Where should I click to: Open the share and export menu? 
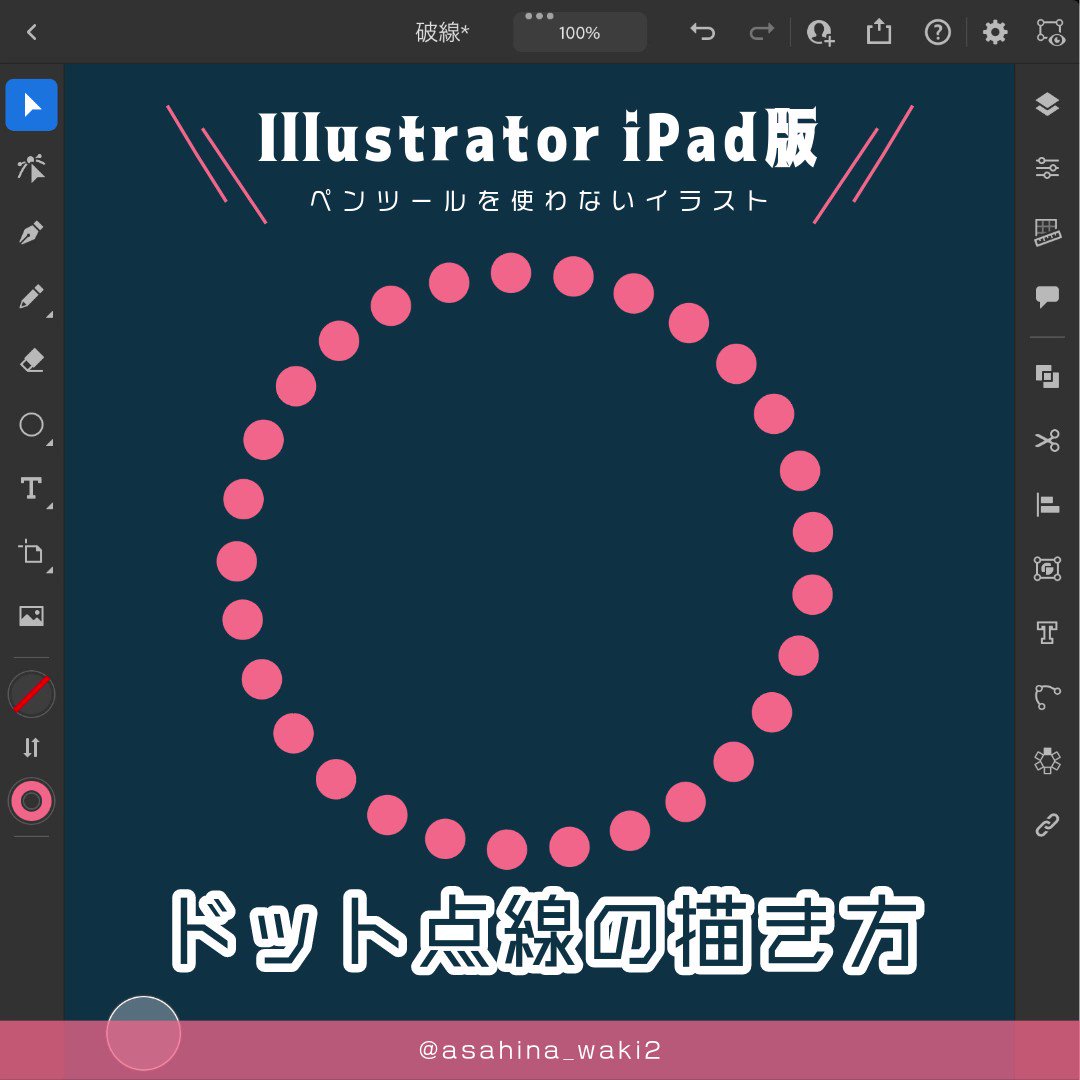click(879, 32)
